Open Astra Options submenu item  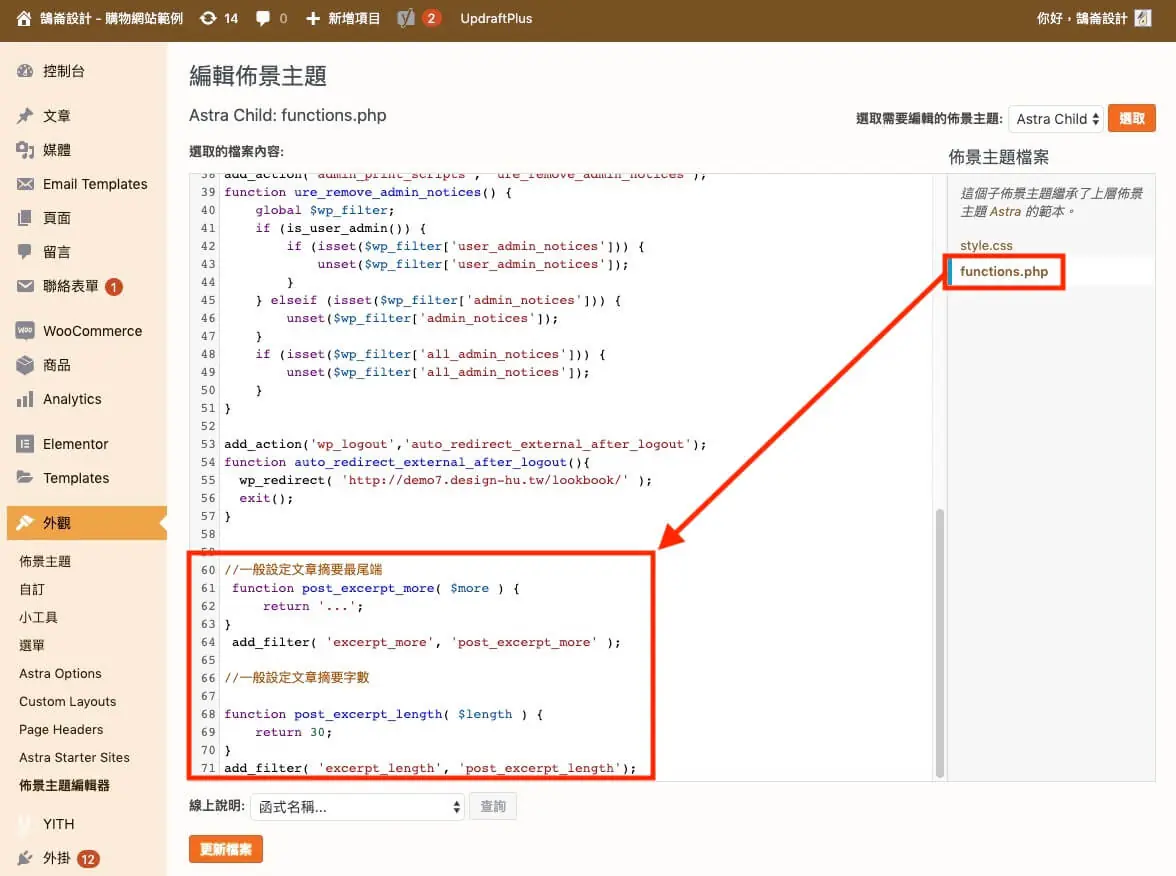tap(60, 674)
